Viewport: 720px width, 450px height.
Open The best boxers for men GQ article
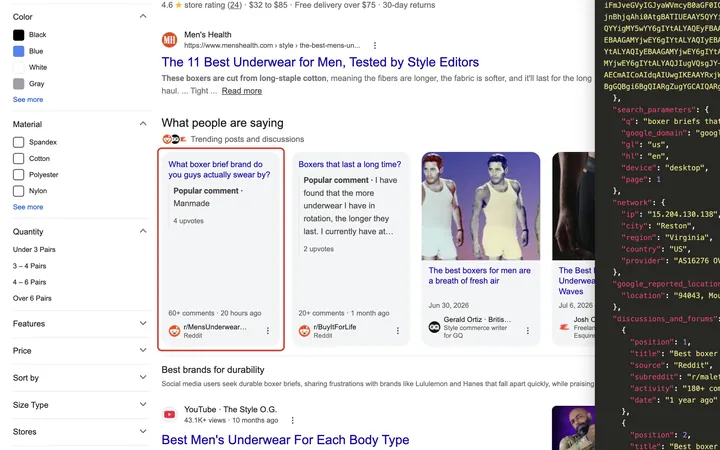[x=479, y=276]
